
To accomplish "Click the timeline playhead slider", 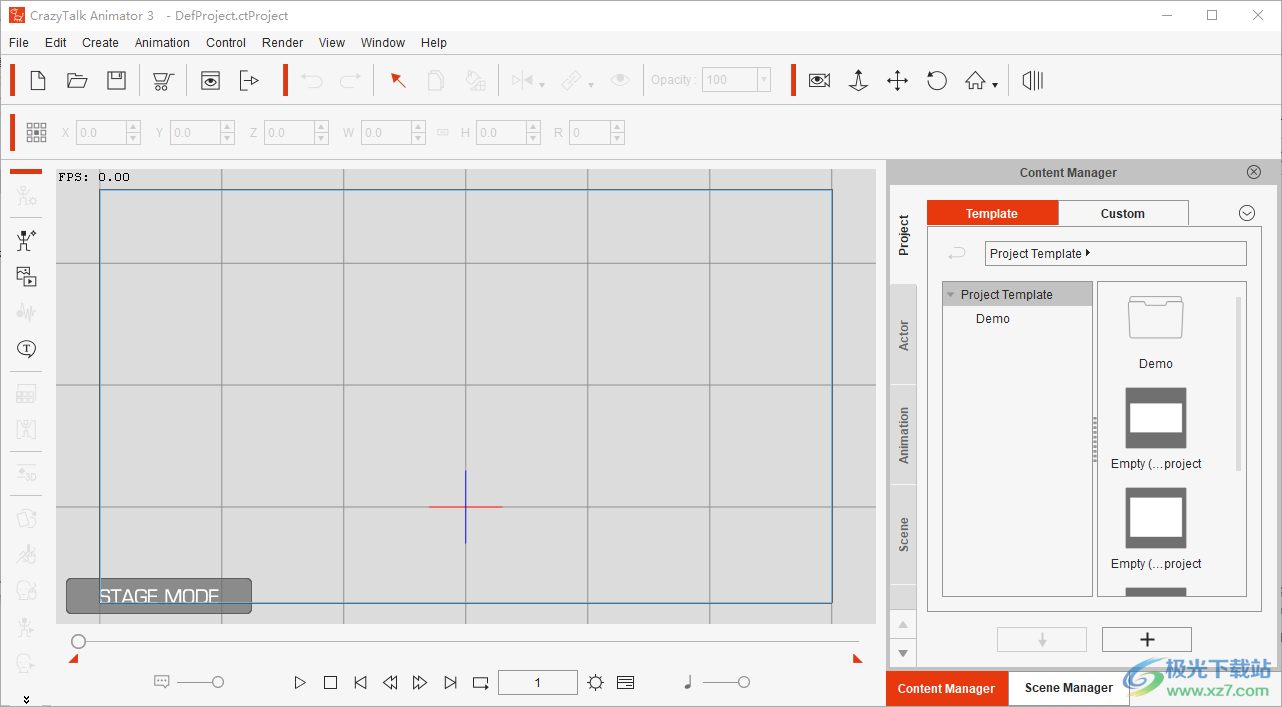I will click(x=79, y=641).
